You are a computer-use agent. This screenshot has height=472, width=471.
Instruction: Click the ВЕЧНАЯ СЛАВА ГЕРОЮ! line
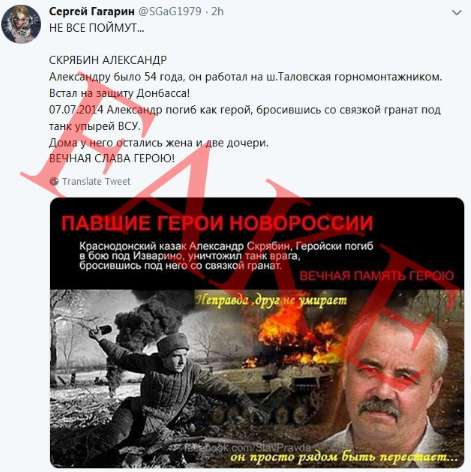coord(112,158)
